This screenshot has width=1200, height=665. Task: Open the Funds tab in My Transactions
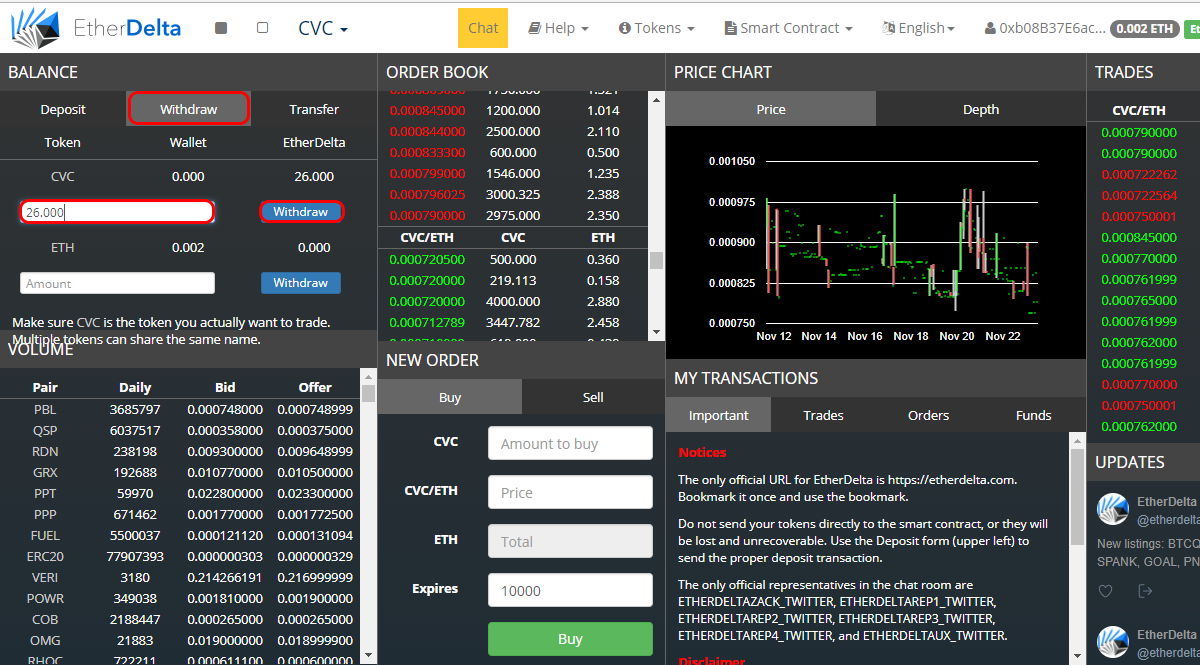[x=1033, y=415]
